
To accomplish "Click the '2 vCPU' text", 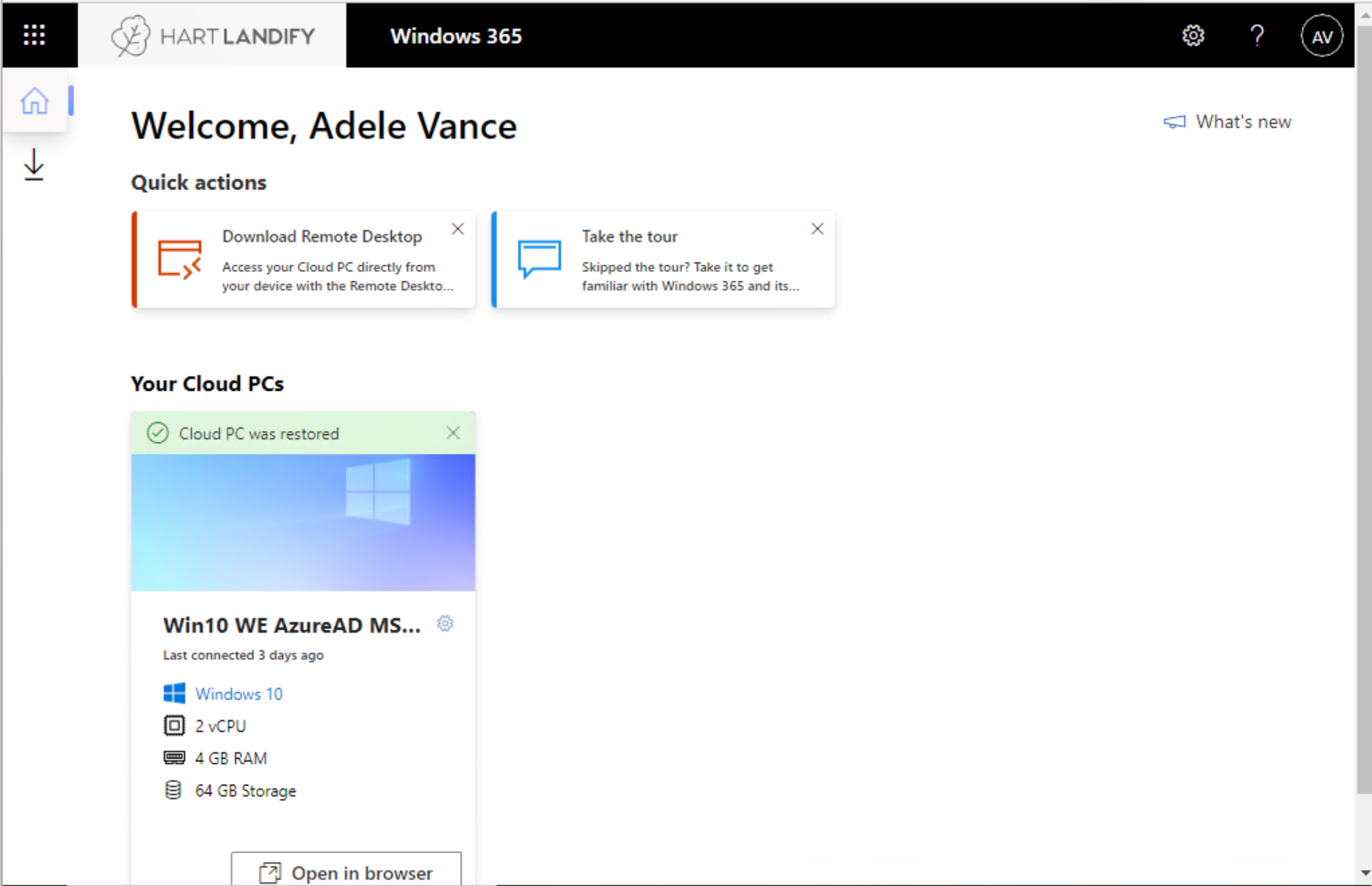I will point(221,727).
